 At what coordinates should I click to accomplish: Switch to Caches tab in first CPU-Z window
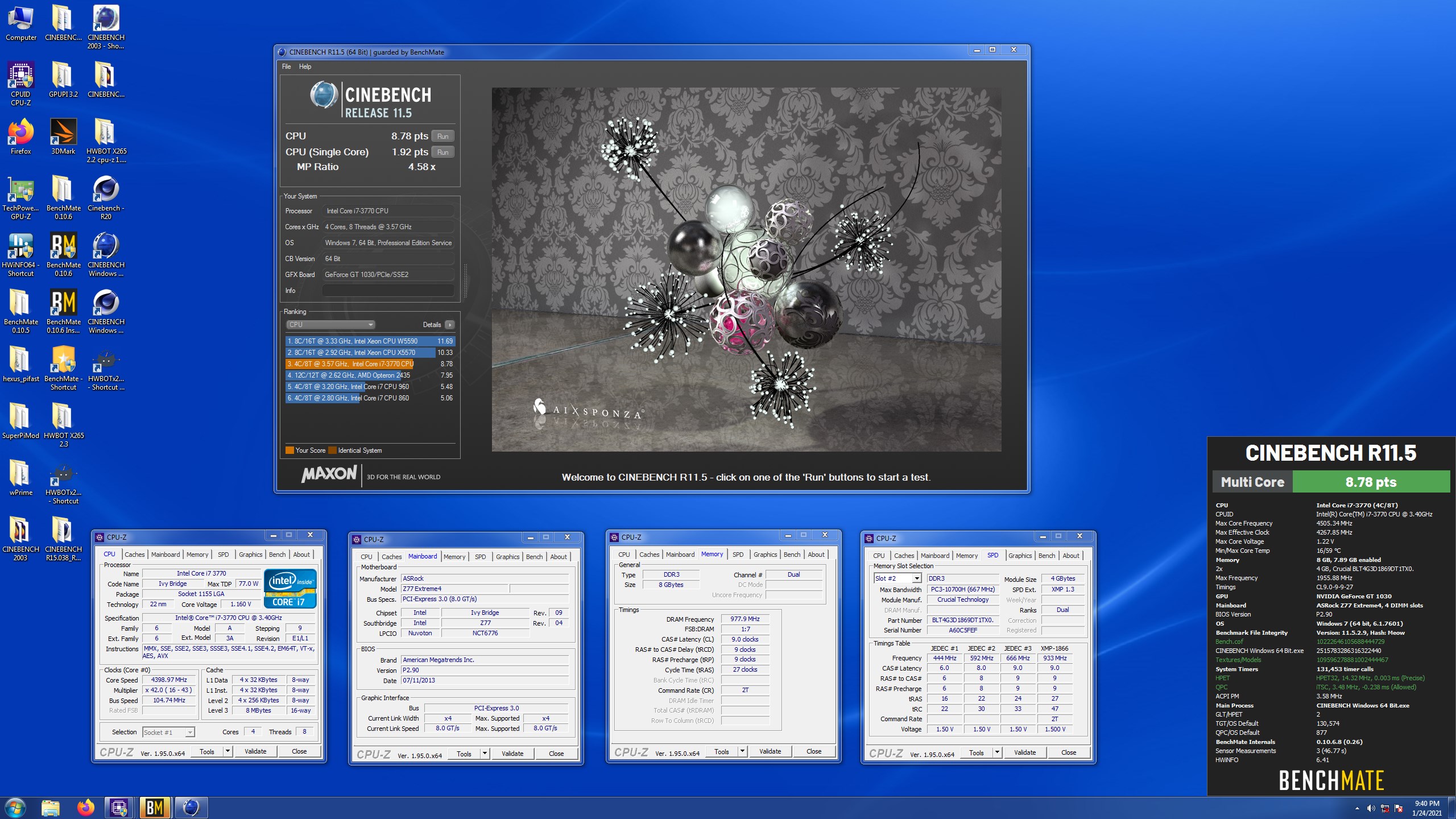click(135, 555)
